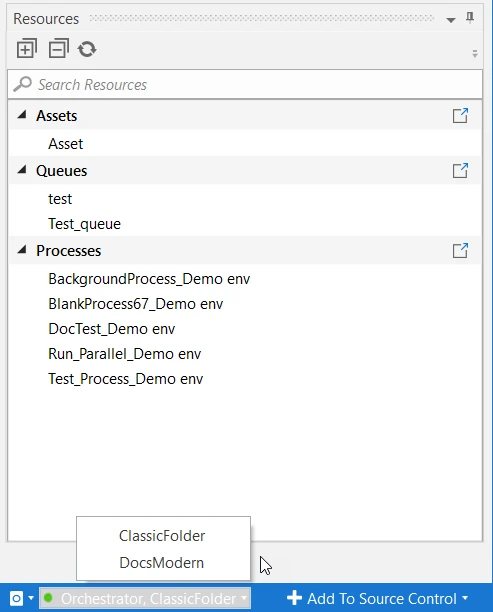Image resolution: width=493 pixels, height=612 pixels.
Task: Open Processes in Orchestrator via external link icon
Action: 460,251
